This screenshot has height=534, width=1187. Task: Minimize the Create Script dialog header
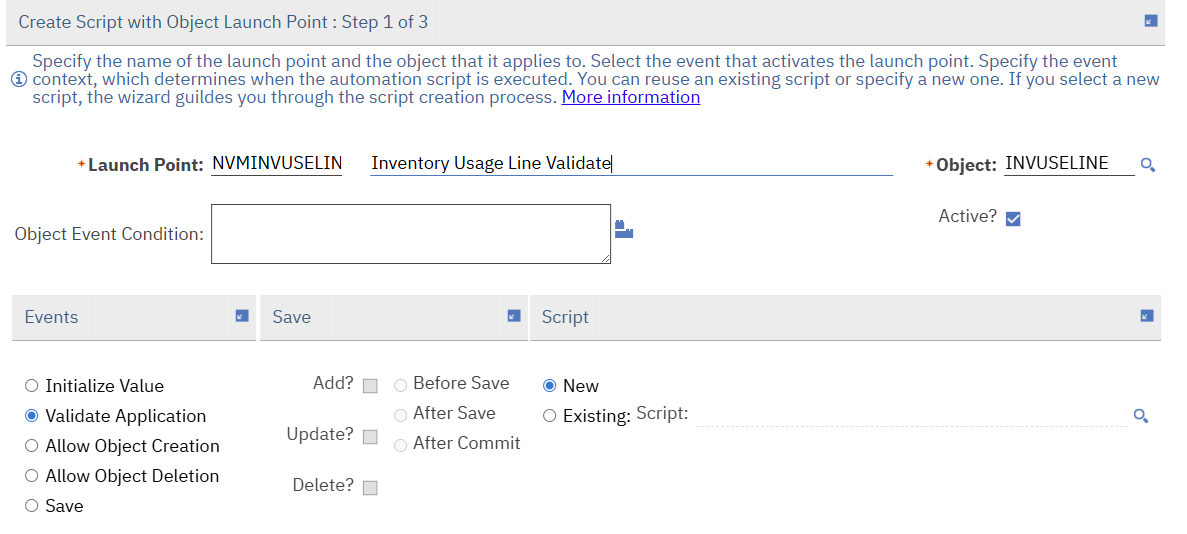coord(1151,21)
